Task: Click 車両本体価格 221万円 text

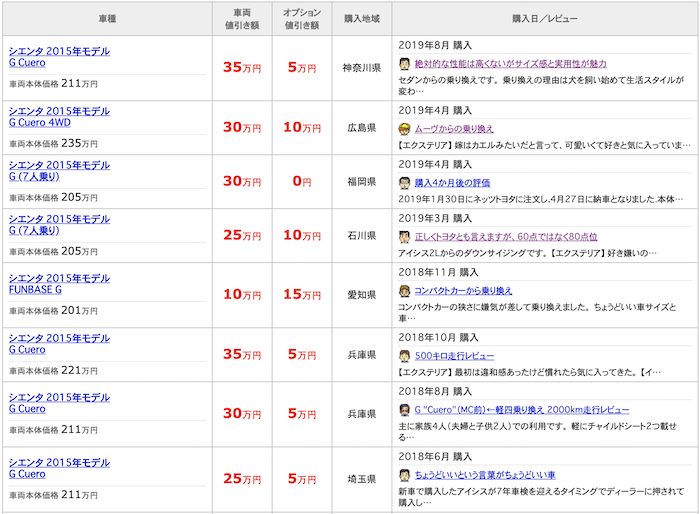Action: (53, 370)
